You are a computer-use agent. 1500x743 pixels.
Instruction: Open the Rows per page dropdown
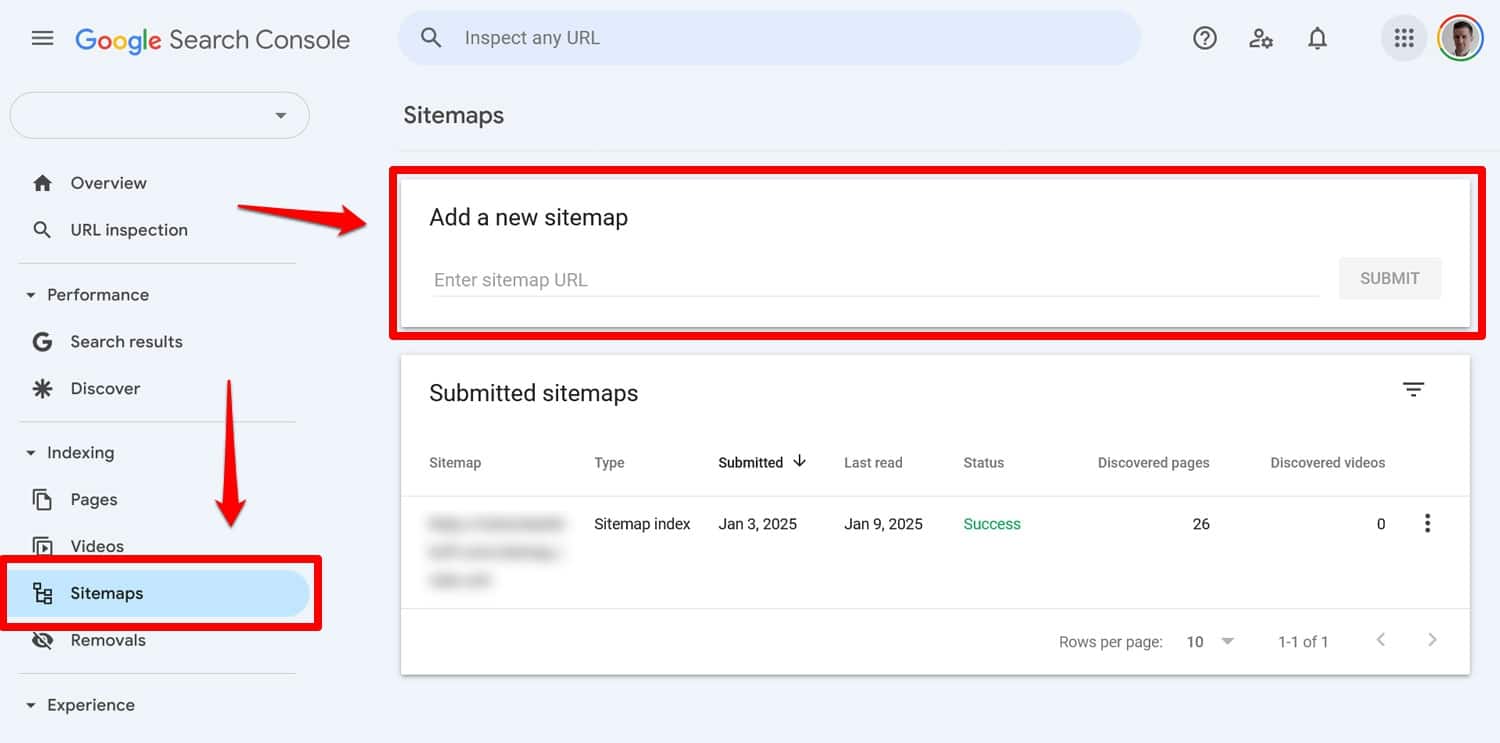point(1211,641)
